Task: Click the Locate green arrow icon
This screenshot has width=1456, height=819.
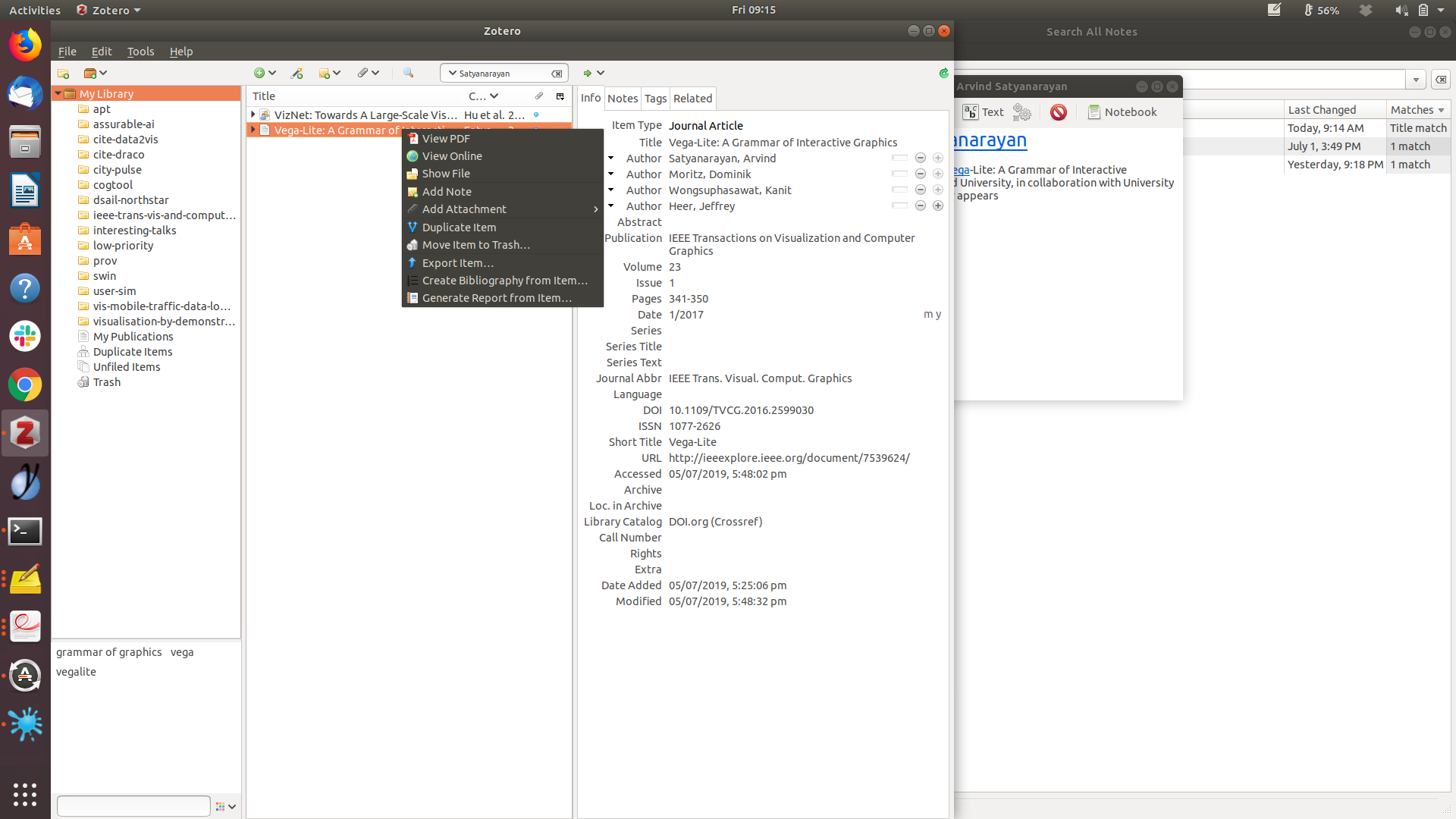Action: click(x=587, y=74)
